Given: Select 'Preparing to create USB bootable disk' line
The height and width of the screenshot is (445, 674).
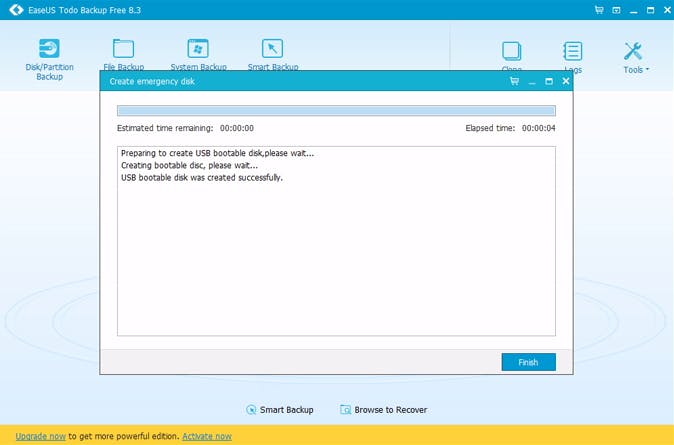Looking at the screenshot, I should coord(217,153).
